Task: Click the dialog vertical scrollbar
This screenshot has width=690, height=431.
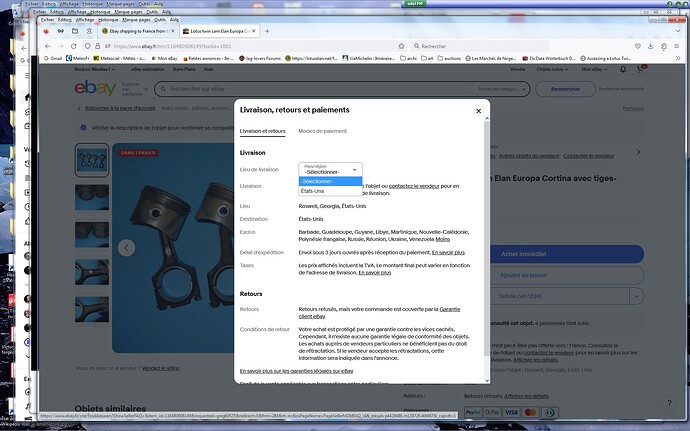Action: coord(487,238)
